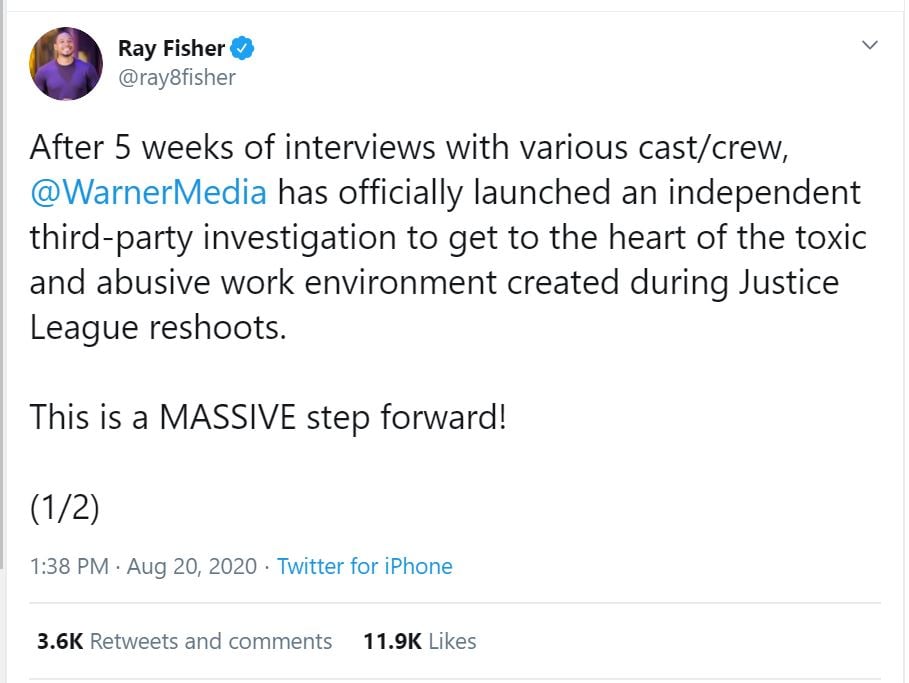The image size is (909, 683).
Task: Click the @ray8fisher handle
Action: click(x=177, y=78)
